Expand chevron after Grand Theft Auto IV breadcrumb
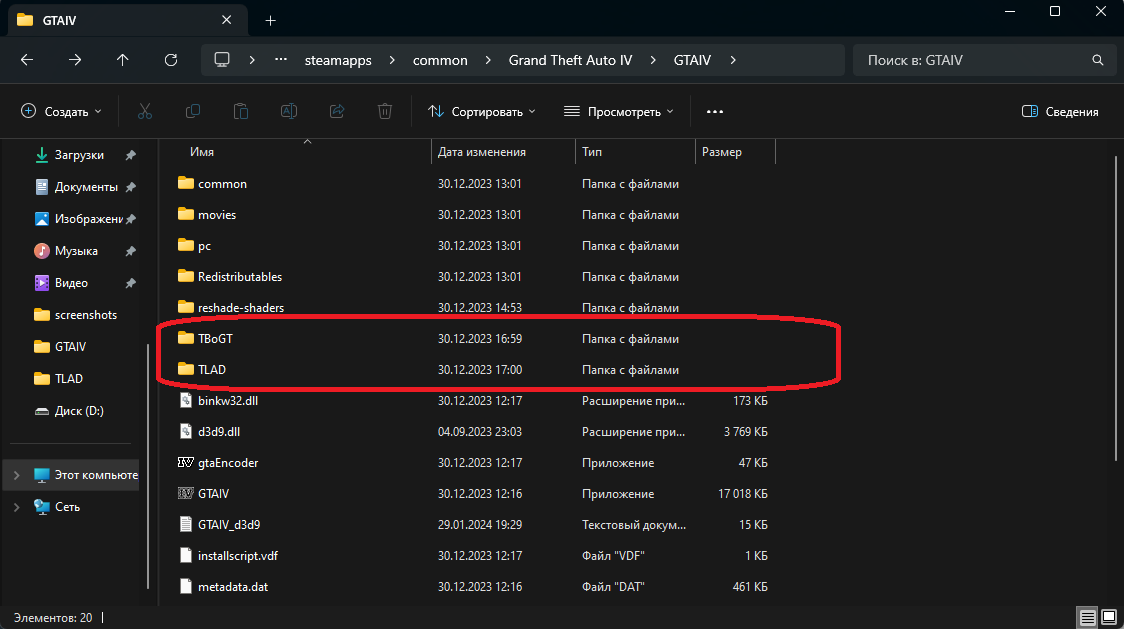The image size is (1124, 629). (x=653, y=60)
